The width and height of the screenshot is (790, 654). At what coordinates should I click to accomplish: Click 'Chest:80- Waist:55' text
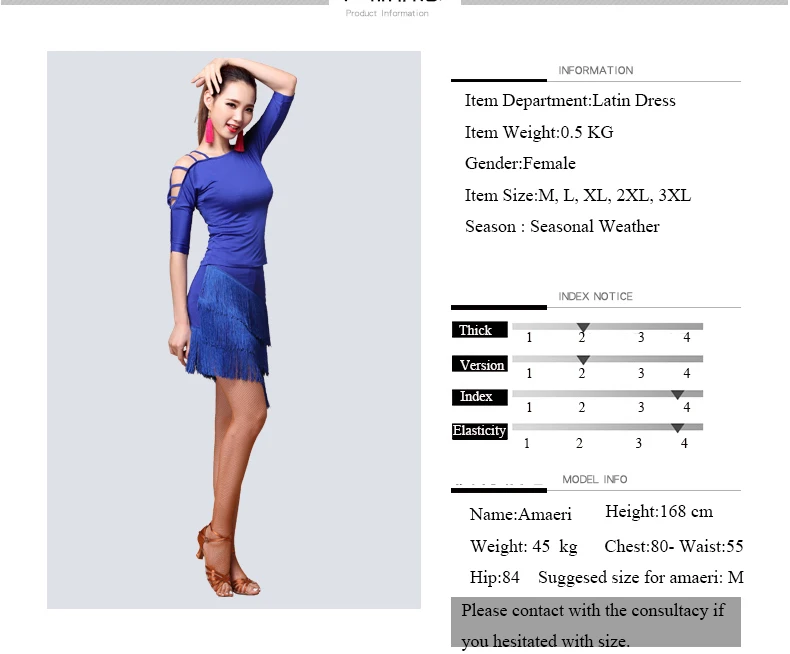(x=674, y=546)
